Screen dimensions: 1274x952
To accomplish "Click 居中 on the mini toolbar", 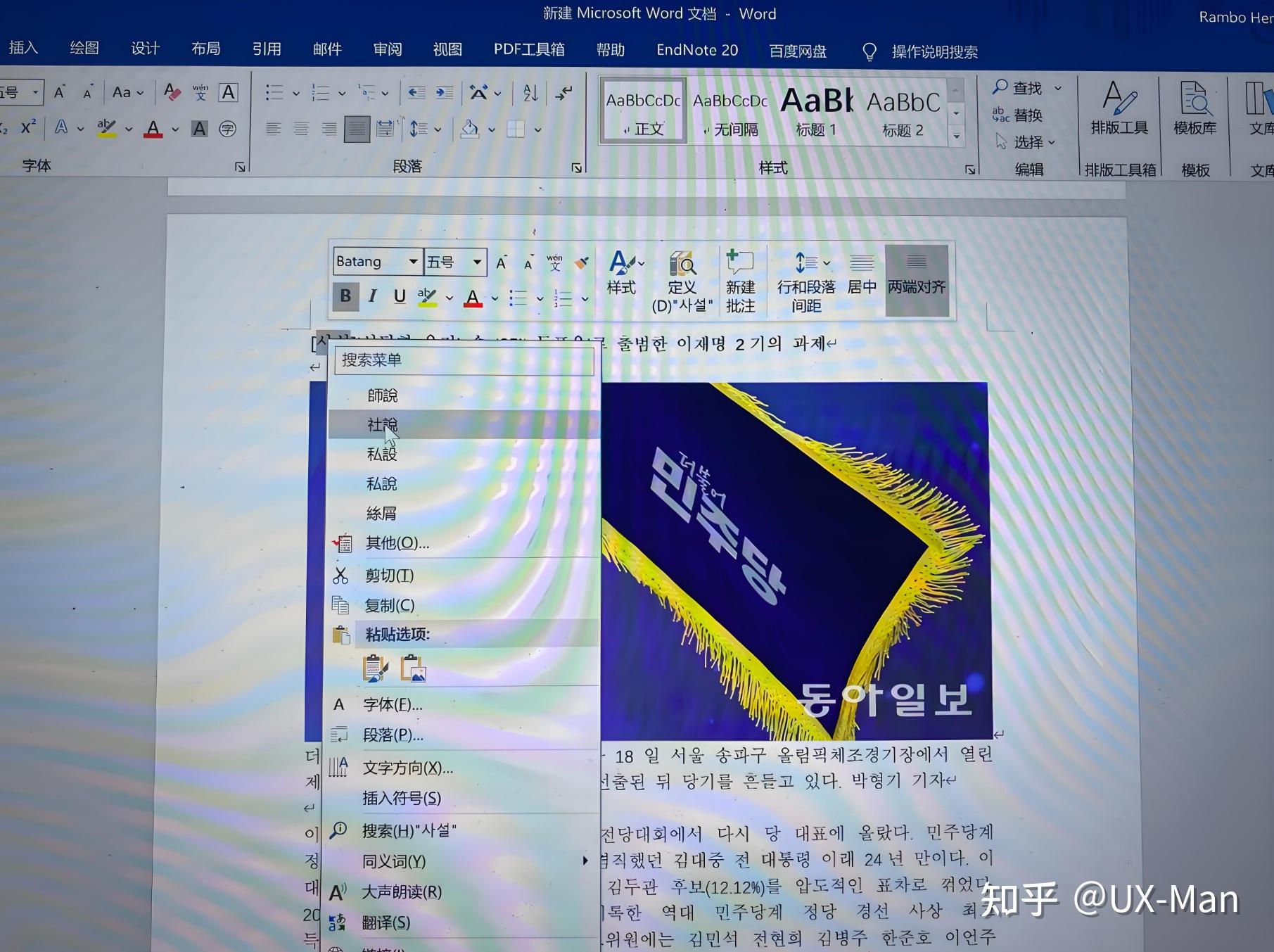I will pyautogui.click(x=862, y=273).
